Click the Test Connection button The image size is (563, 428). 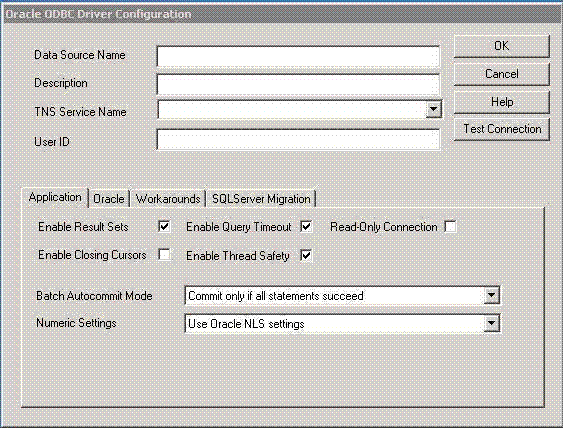pos(502,129)
